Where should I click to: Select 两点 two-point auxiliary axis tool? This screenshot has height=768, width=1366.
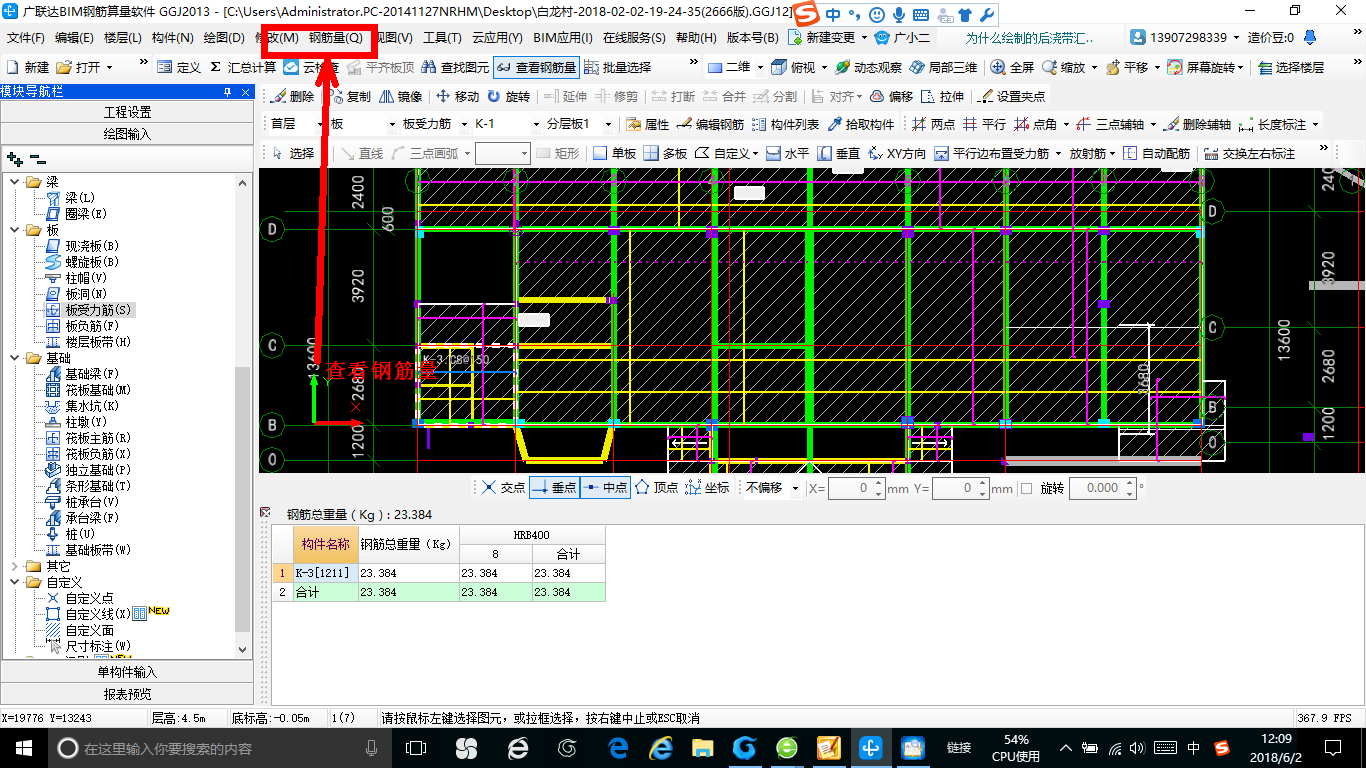coord(933,125)
